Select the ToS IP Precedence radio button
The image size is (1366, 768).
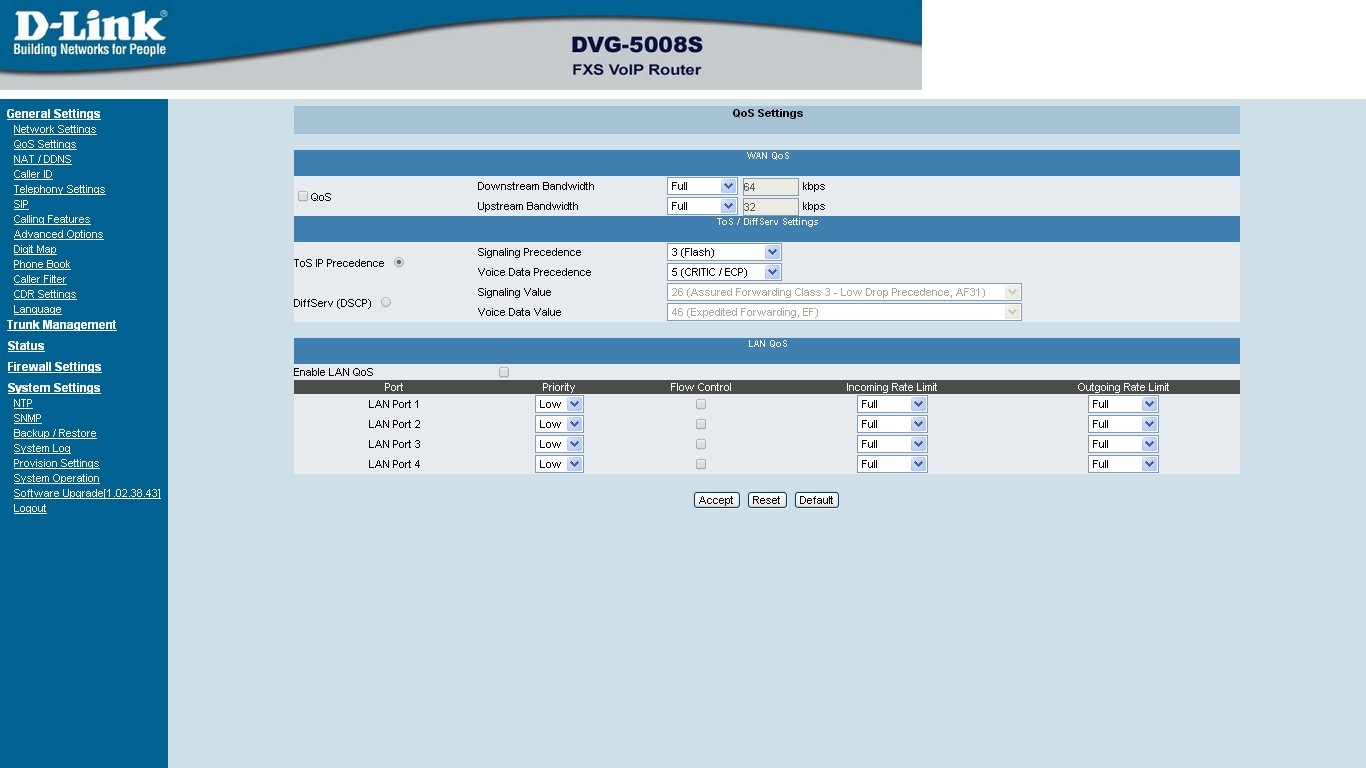click(x=399, y=262)
